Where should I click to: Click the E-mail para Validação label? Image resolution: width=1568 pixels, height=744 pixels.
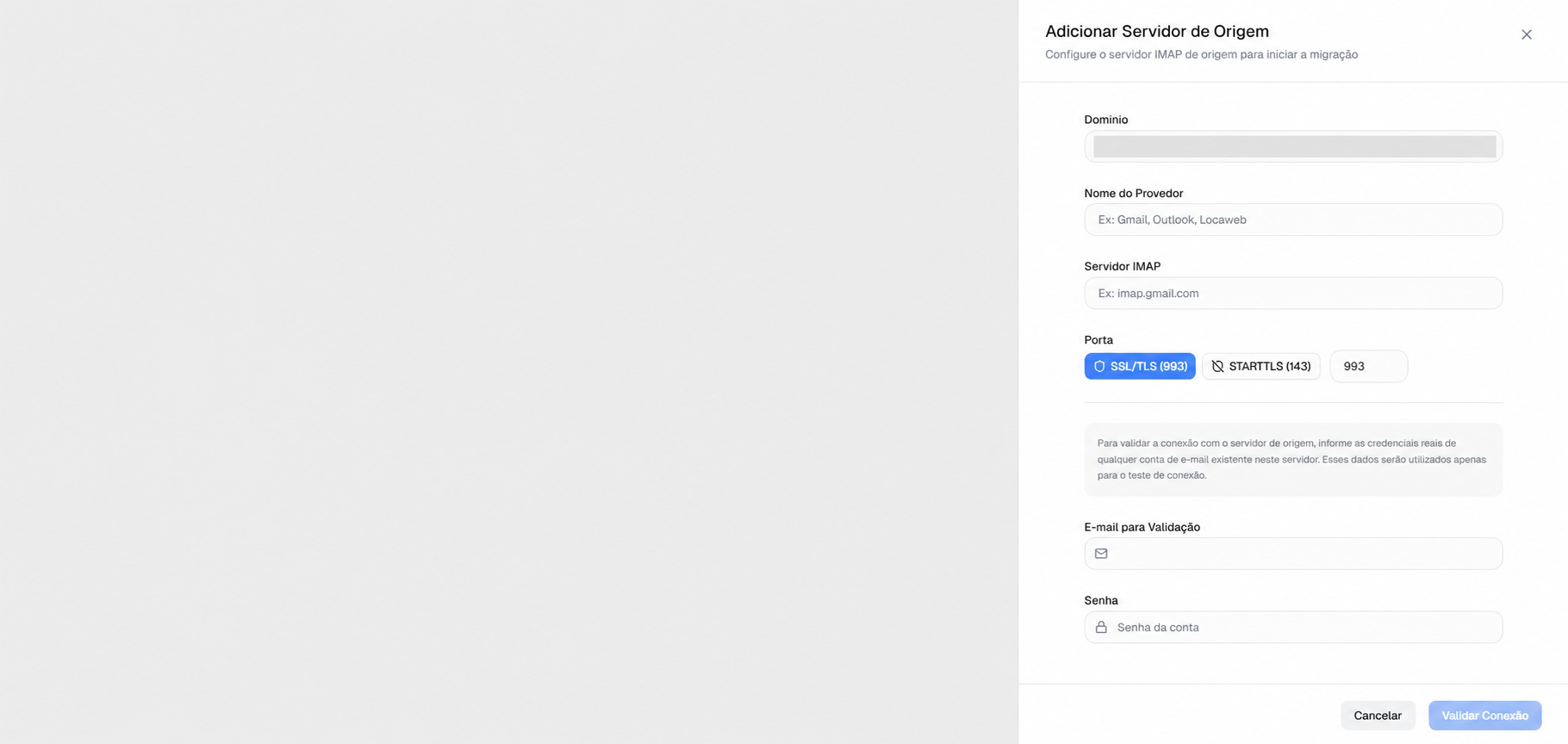pyautogui.click(x=1142, y=527)
